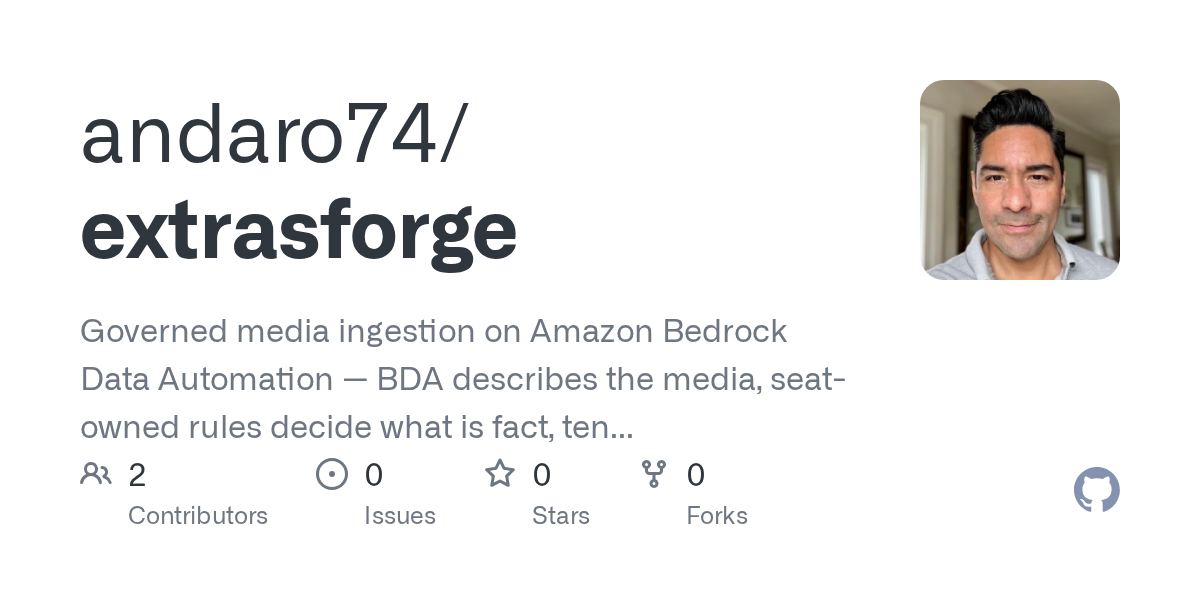
Task: Click the zero count beside the Issues icon
Action: point(373,475)
